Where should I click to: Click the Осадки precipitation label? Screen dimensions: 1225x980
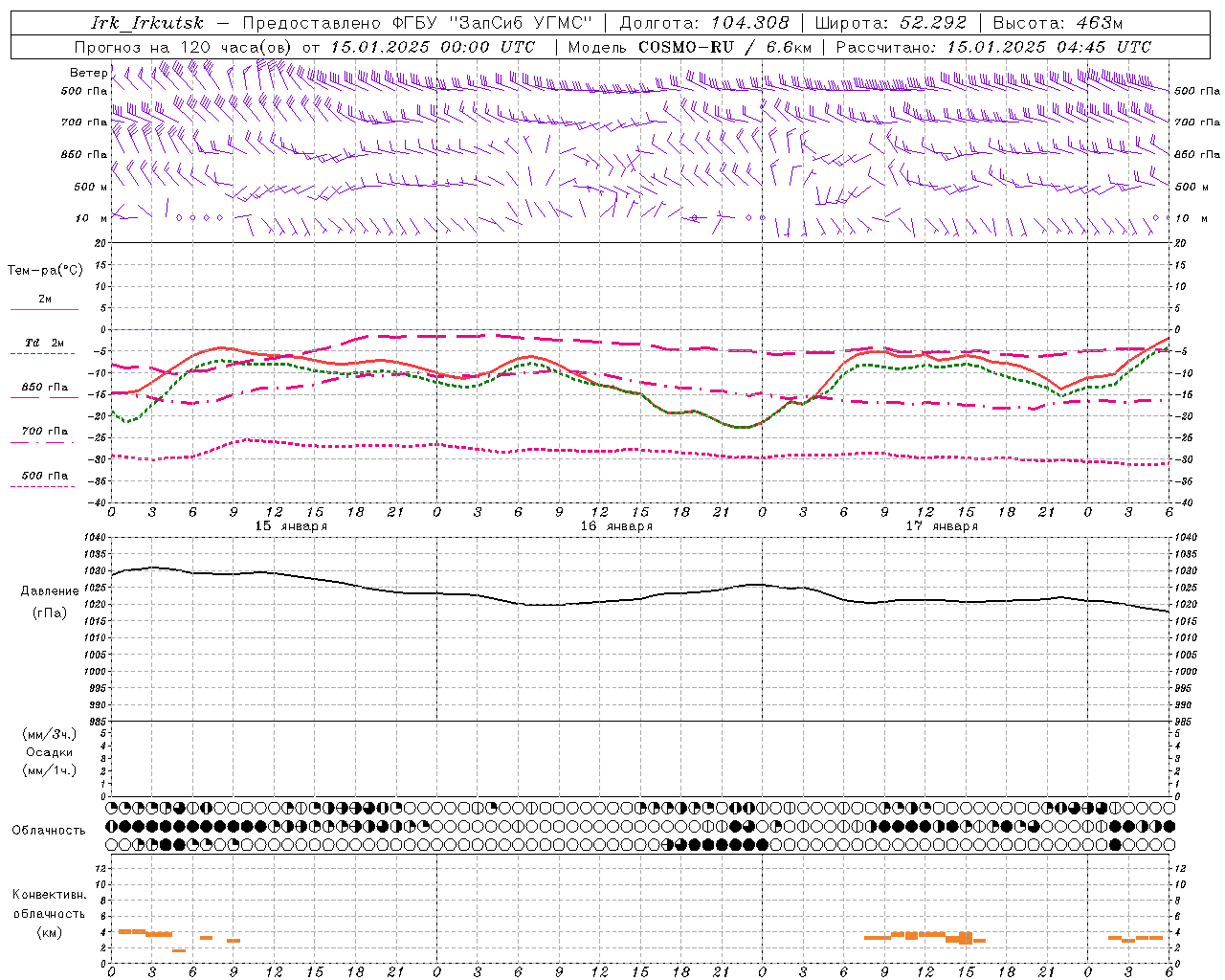click(x=50, y=752)
